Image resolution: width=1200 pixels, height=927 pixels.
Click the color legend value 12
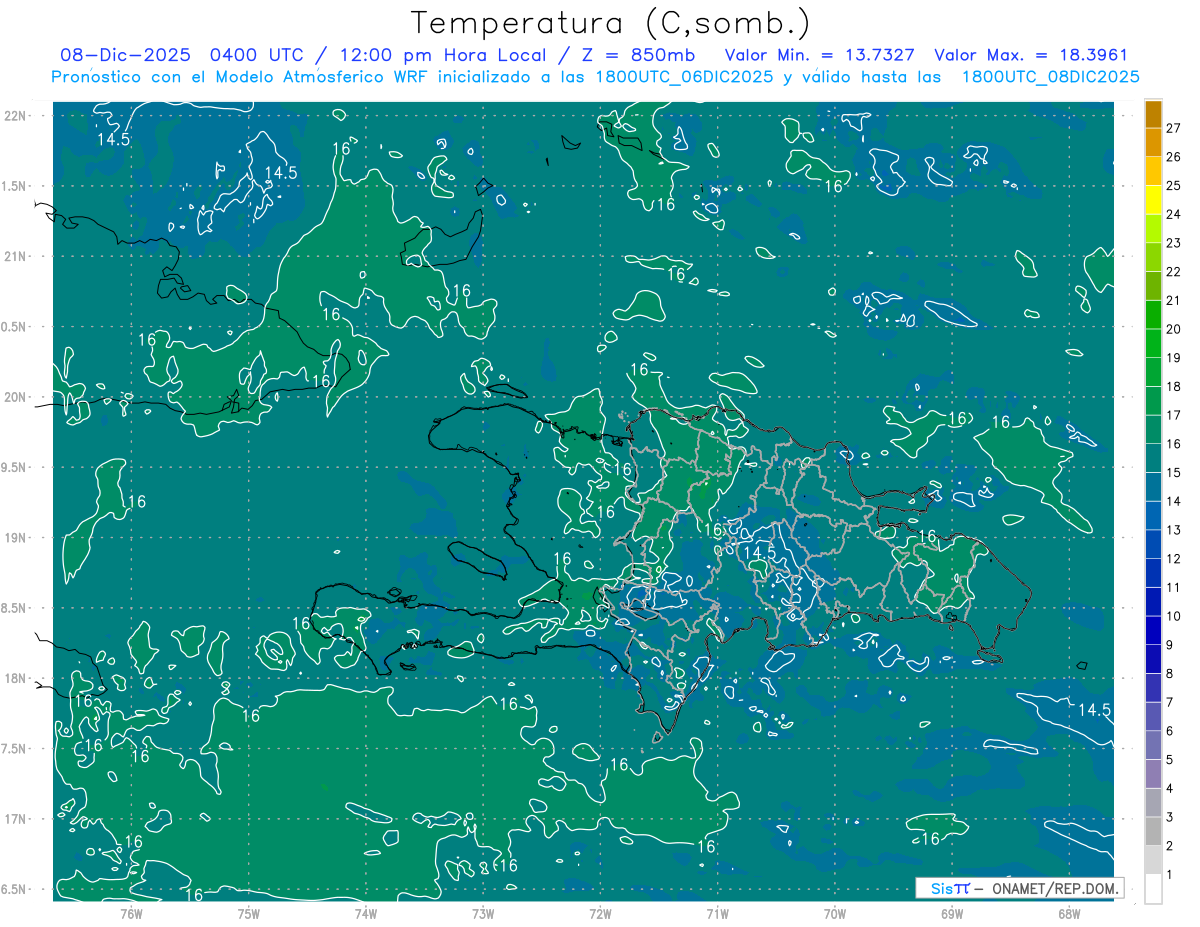tap(1174, 558)
